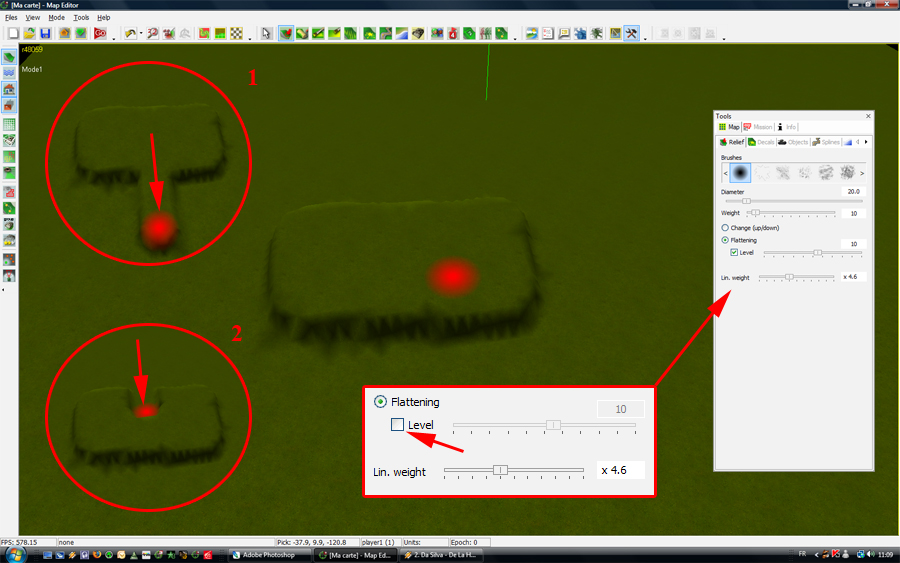The width and height of the screenshot is (900, 563).
Task: Switch to the Decals tab
Action: (762, 142)
